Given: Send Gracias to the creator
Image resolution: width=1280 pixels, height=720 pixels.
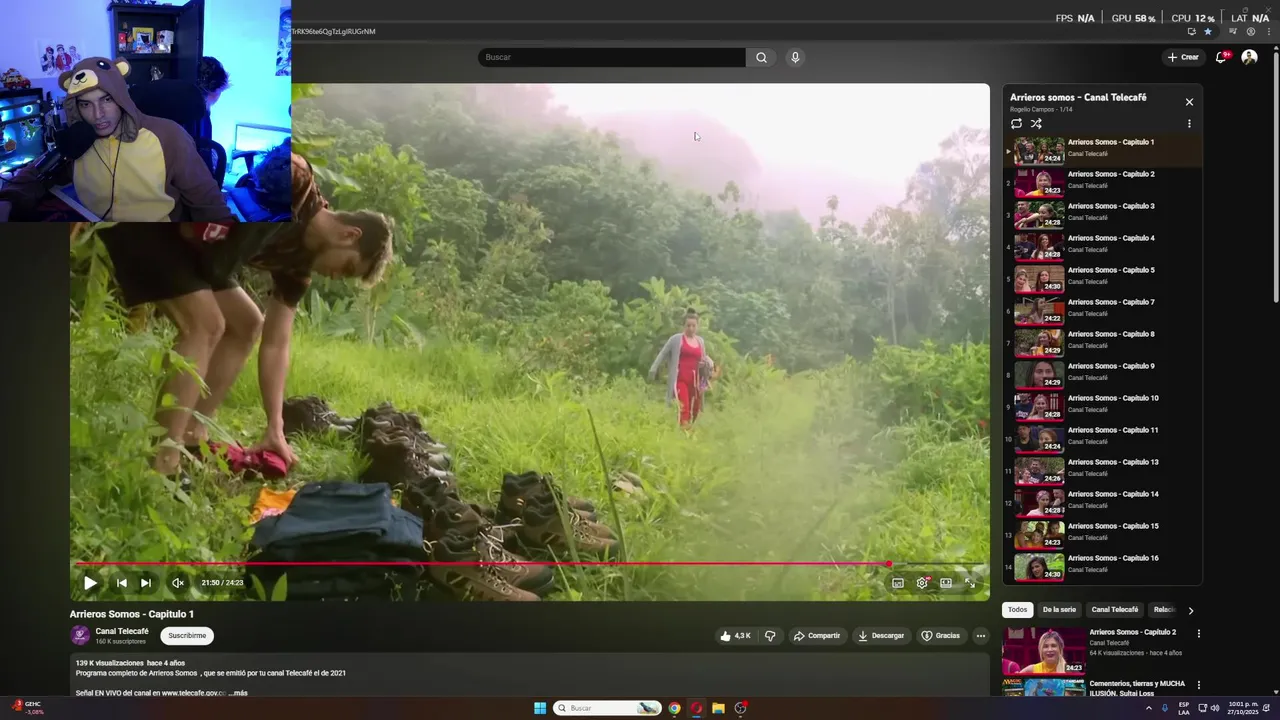Looking at the screenshot, I should pos(940,635).
